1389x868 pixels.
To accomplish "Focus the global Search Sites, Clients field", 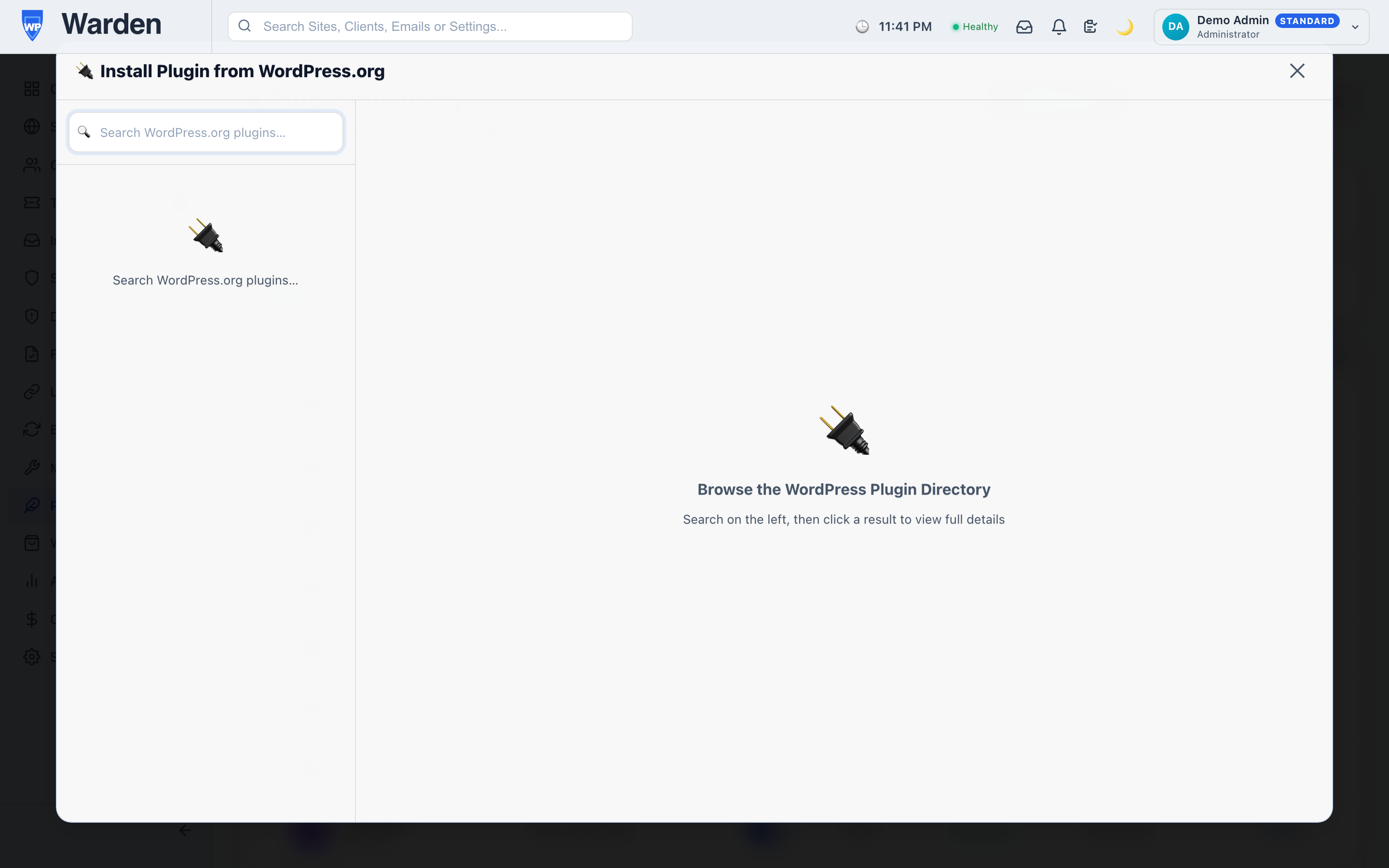I will coord(430,27).
